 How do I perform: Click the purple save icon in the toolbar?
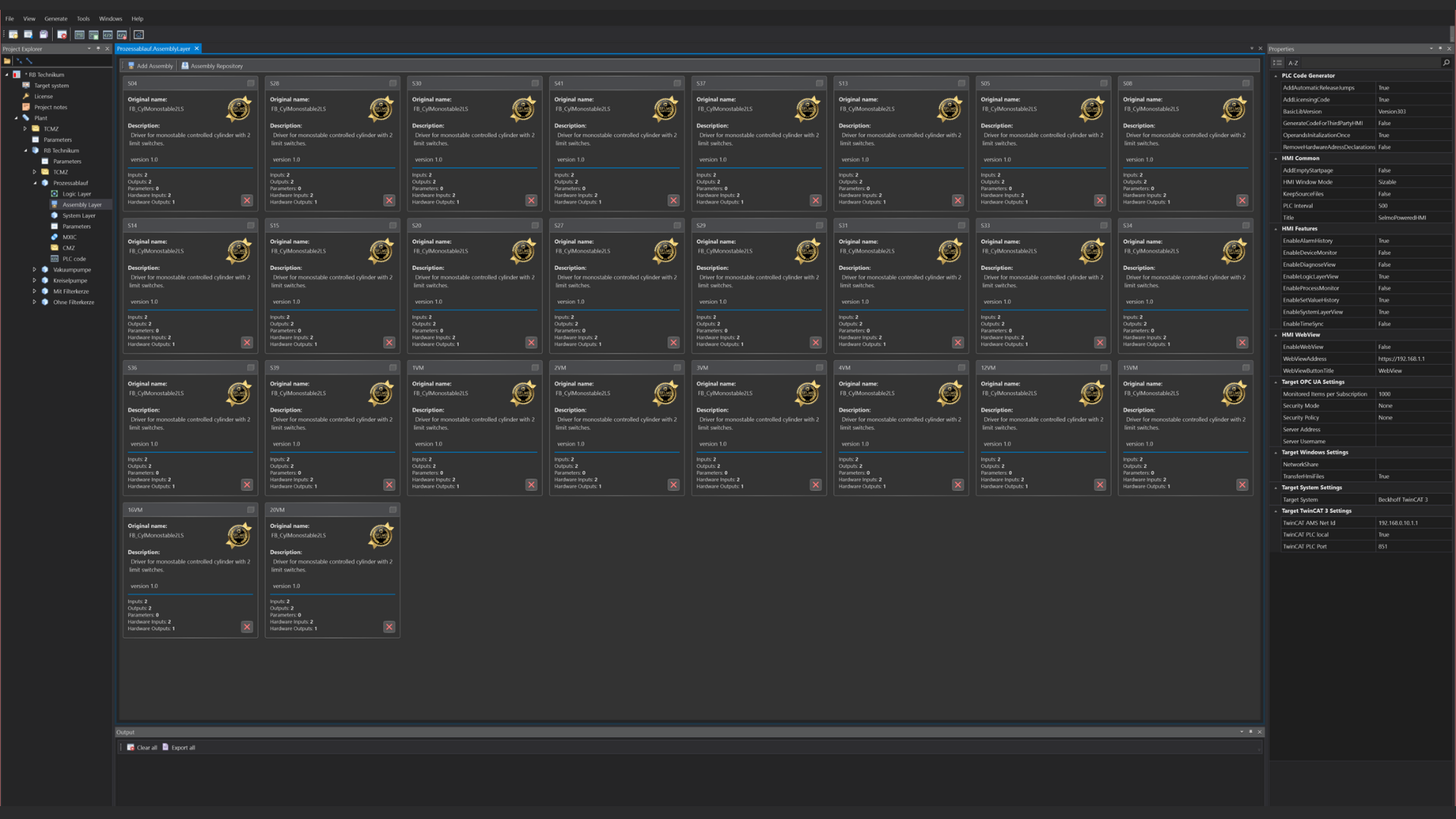(43, 35)
